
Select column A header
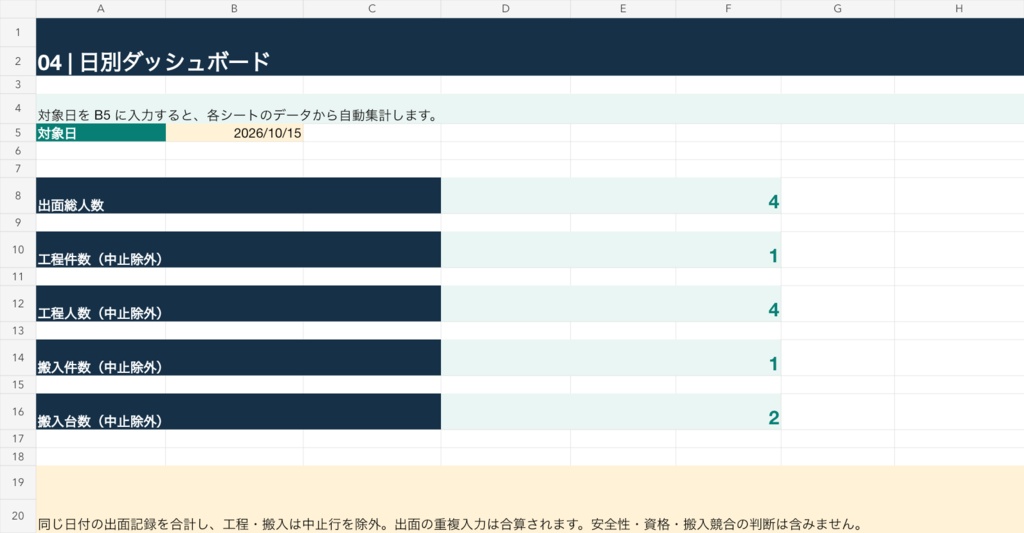(101, 8)
